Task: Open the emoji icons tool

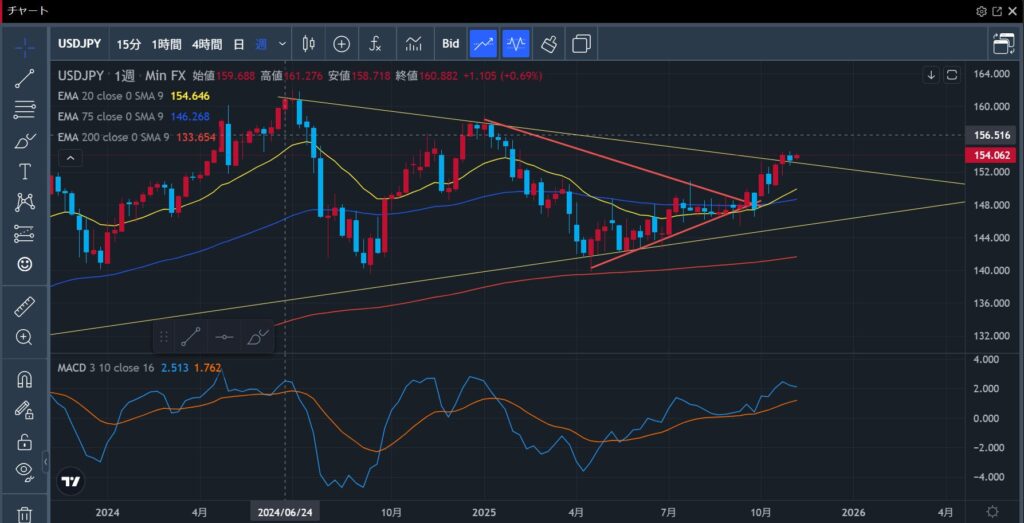Action: (x=25, y=264)
